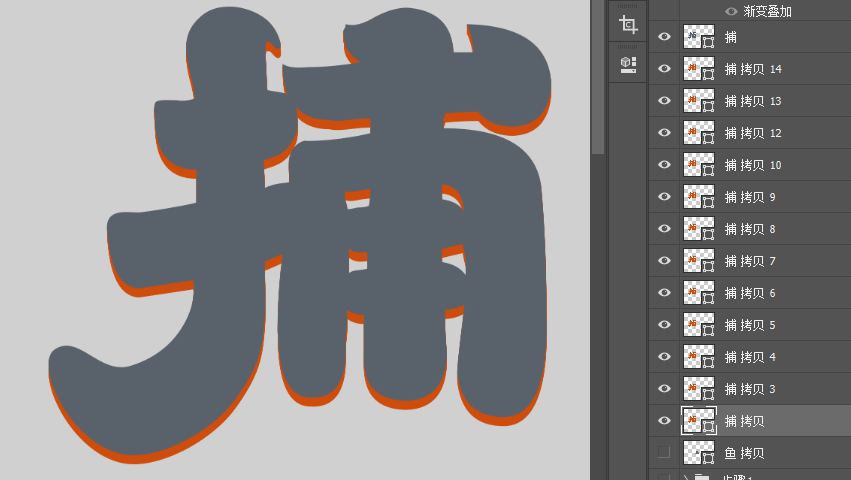Hide the 捕 拷贝 12 layer
This screenshot has height=480, width=851.
[664, 132]
